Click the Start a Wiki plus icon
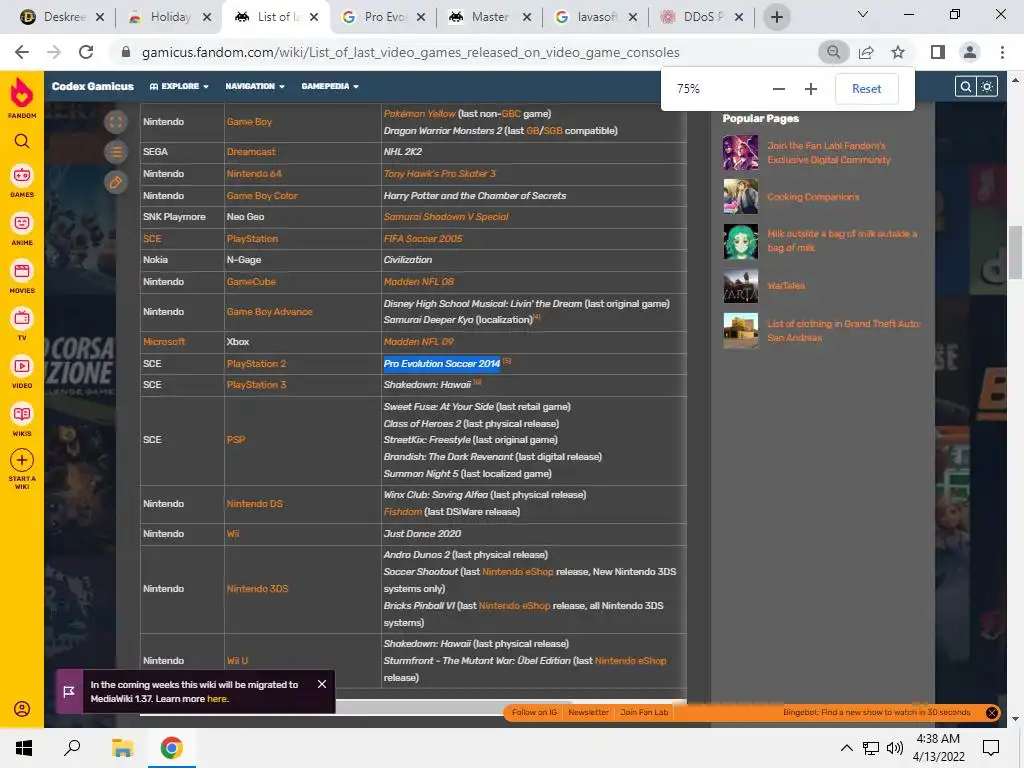The image size is (1024, 768). [22, 460]
